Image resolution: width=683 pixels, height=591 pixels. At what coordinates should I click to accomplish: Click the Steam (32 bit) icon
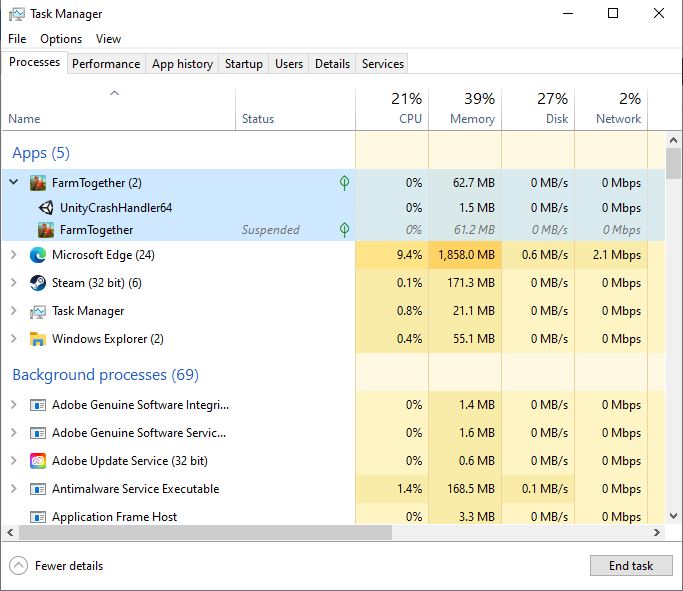(x=38, y=283)
